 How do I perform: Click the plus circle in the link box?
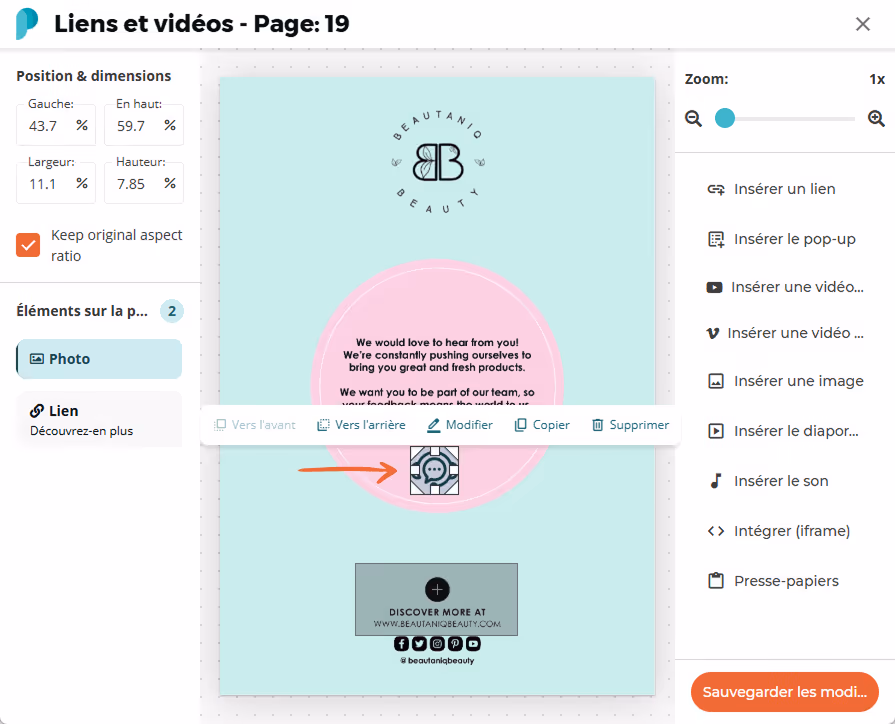click(x=437, y=590)
